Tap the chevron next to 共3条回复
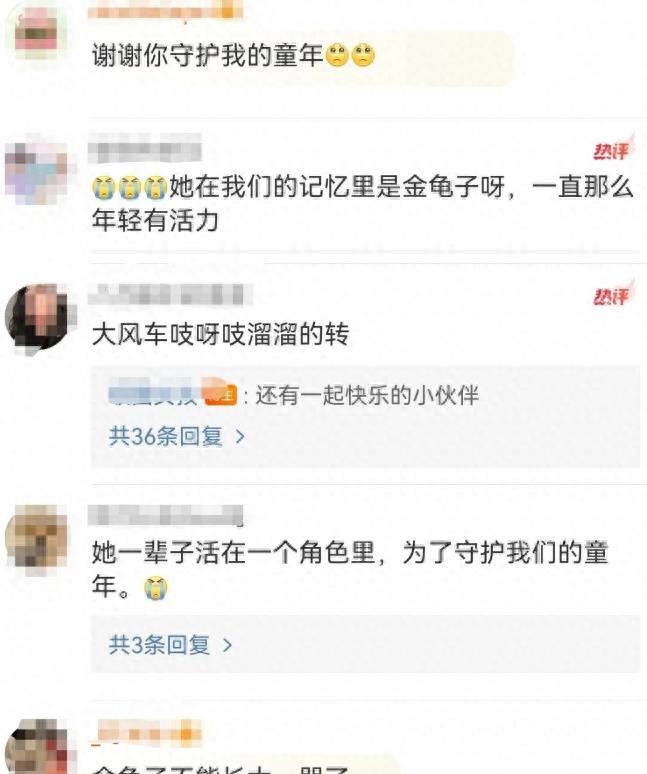The height and width of the screenshot is (774, 647). coord(227,645)
